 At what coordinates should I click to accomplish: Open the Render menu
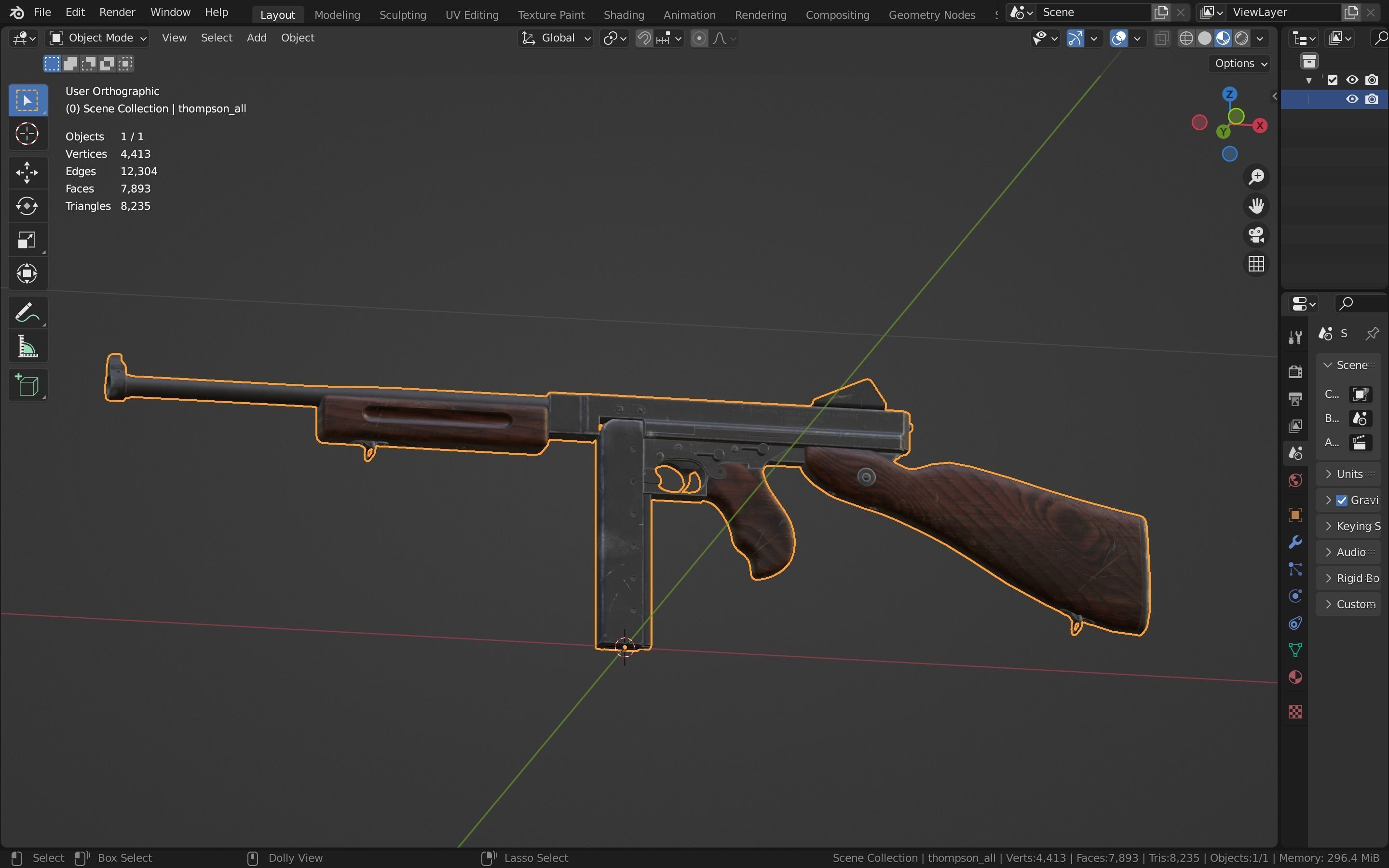click(117, 12)
